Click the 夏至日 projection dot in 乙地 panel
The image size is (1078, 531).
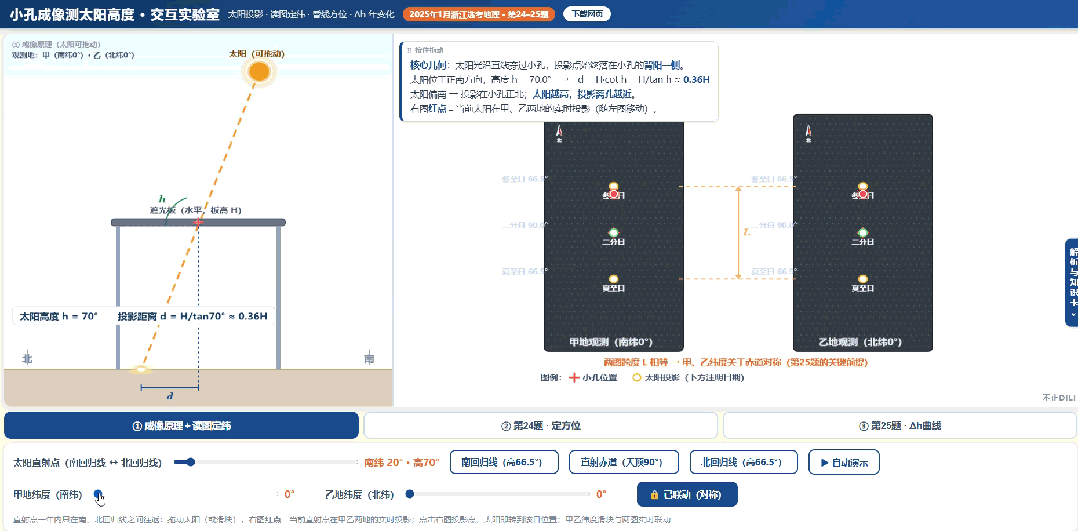pos(863,279)
